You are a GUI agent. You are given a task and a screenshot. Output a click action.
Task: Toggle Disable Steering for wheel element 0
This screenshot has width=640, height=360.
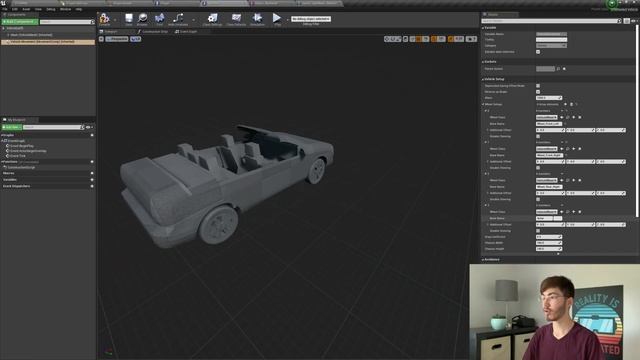point(538,136)
